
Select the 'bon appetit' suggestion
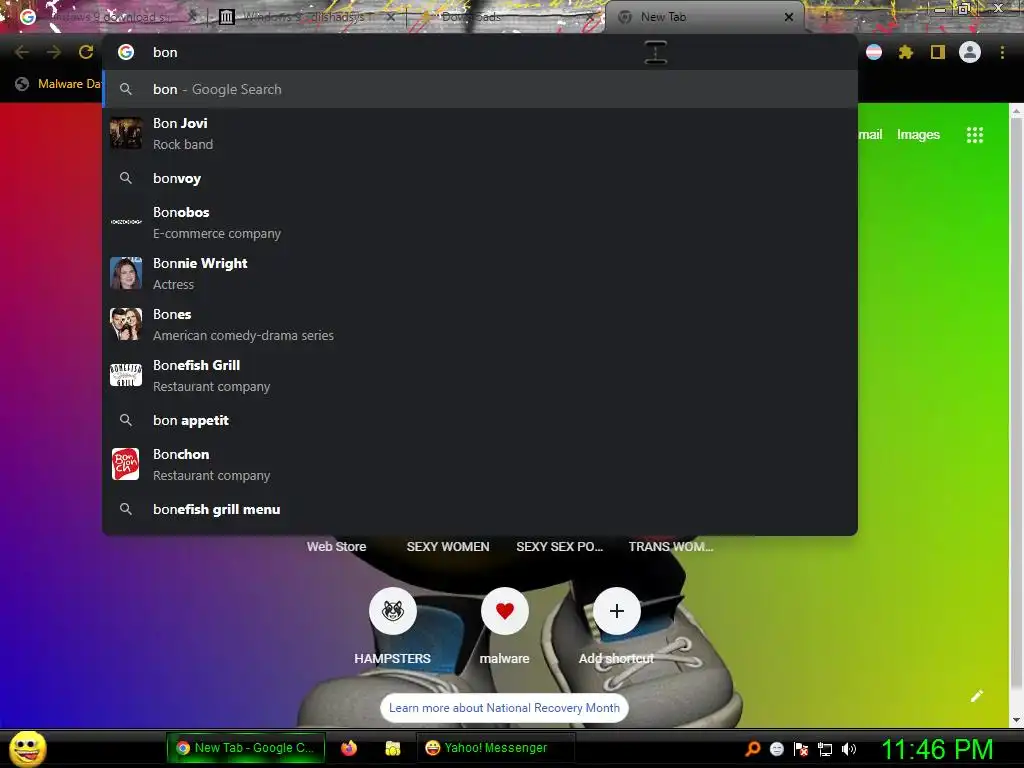pos(480,420)
